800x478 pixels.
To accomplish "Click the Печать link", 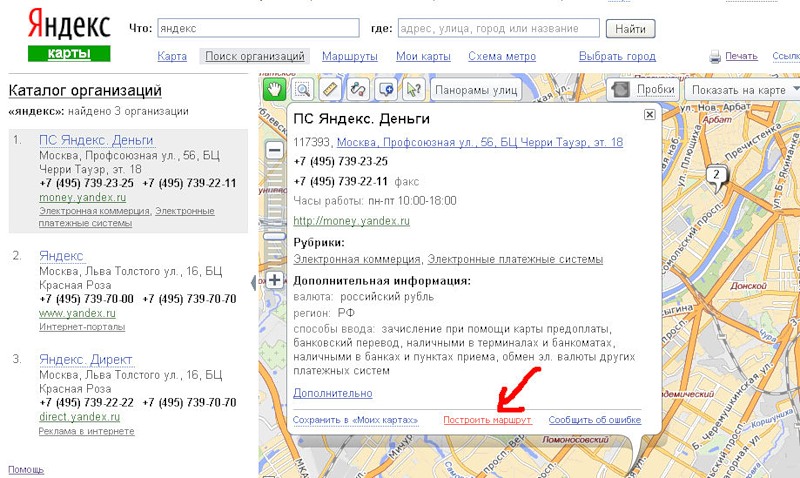I will [741, 56].
